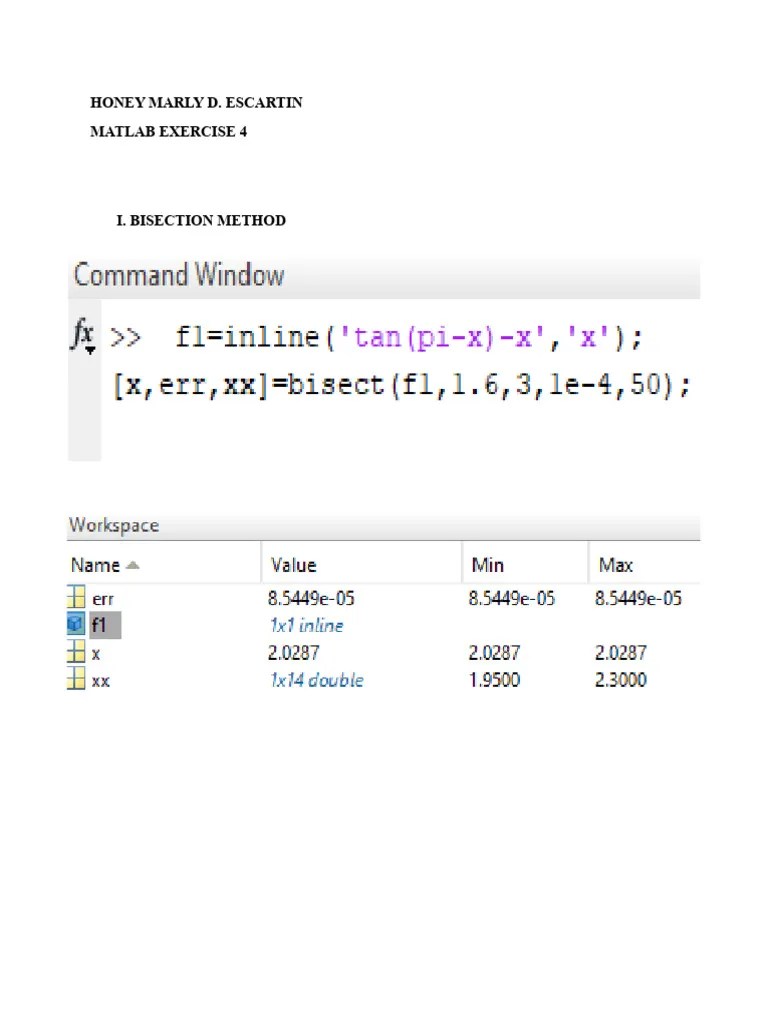Select the err variable name

point(103,599)
